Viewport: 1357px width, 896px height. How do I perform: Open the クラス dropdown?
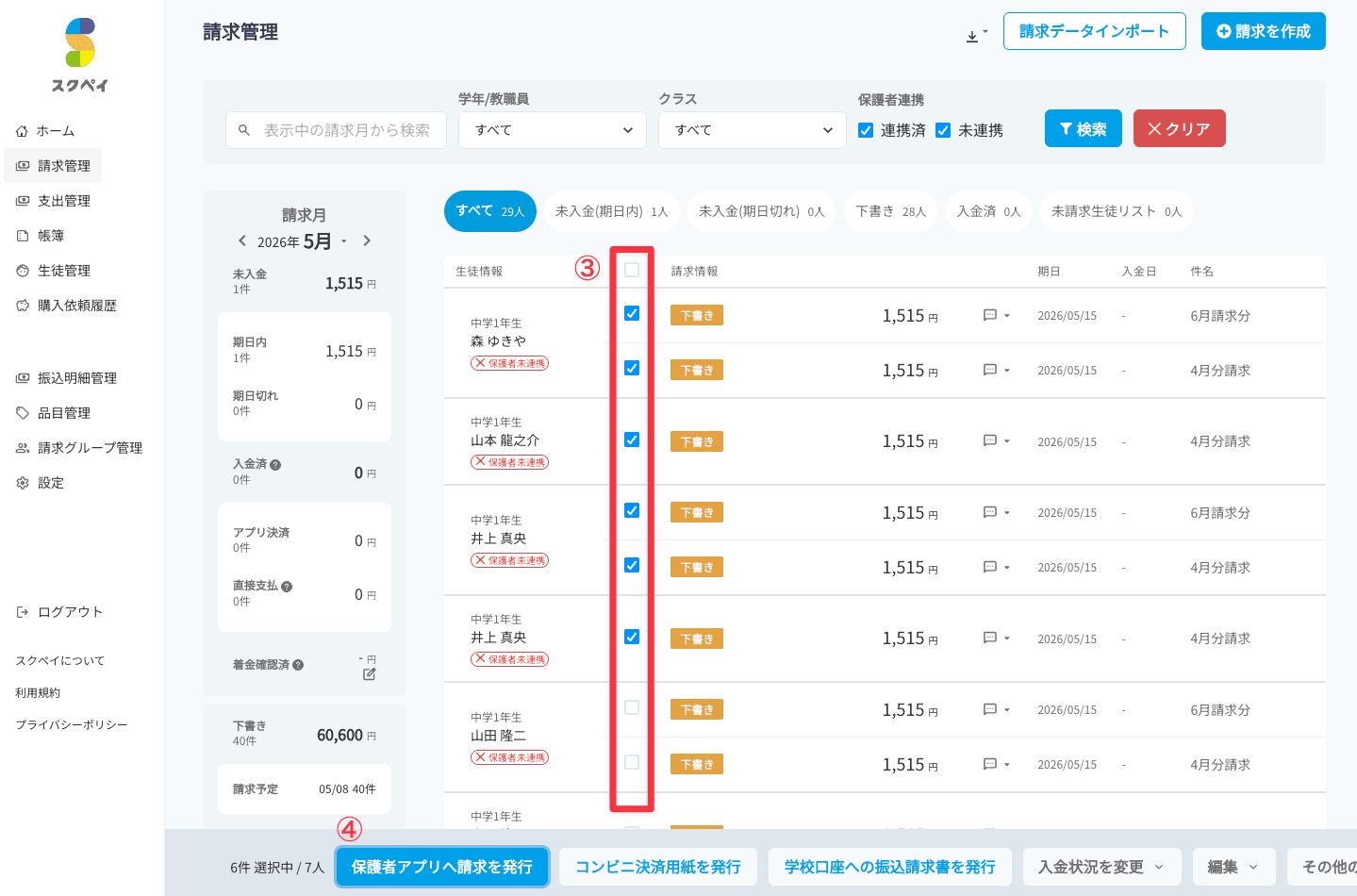[x=753, y=130]
